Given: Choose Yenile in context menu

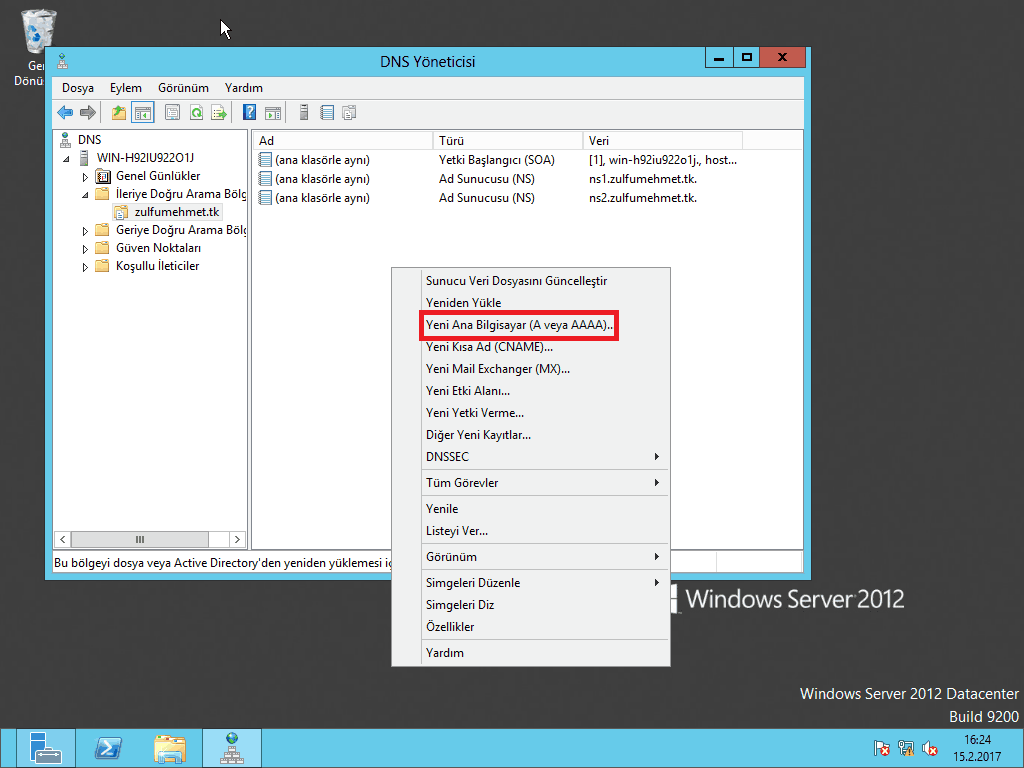Looking at the screenshot, I should [x=531, y=509].
